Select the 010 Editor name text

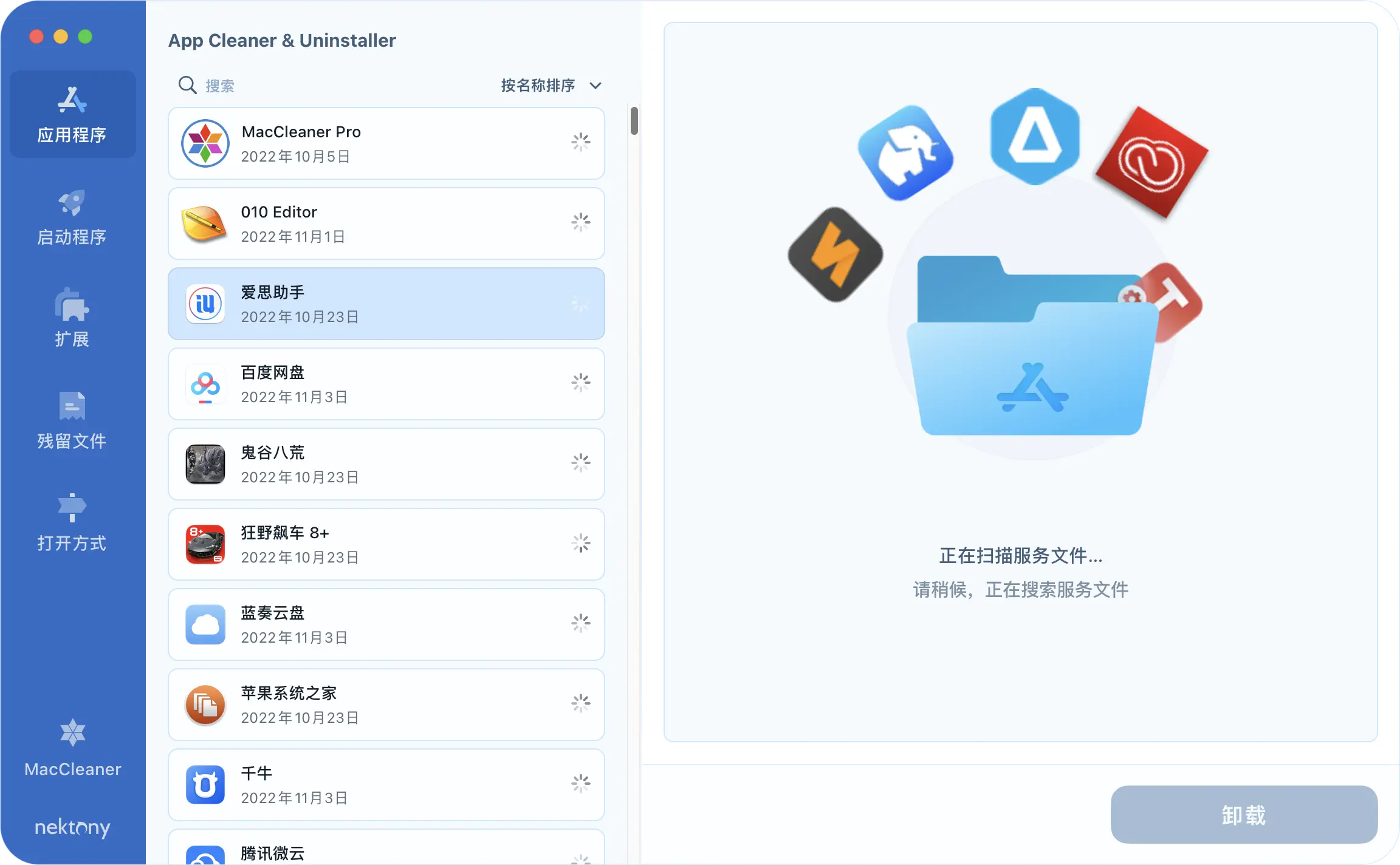click(x=279, y=212)
